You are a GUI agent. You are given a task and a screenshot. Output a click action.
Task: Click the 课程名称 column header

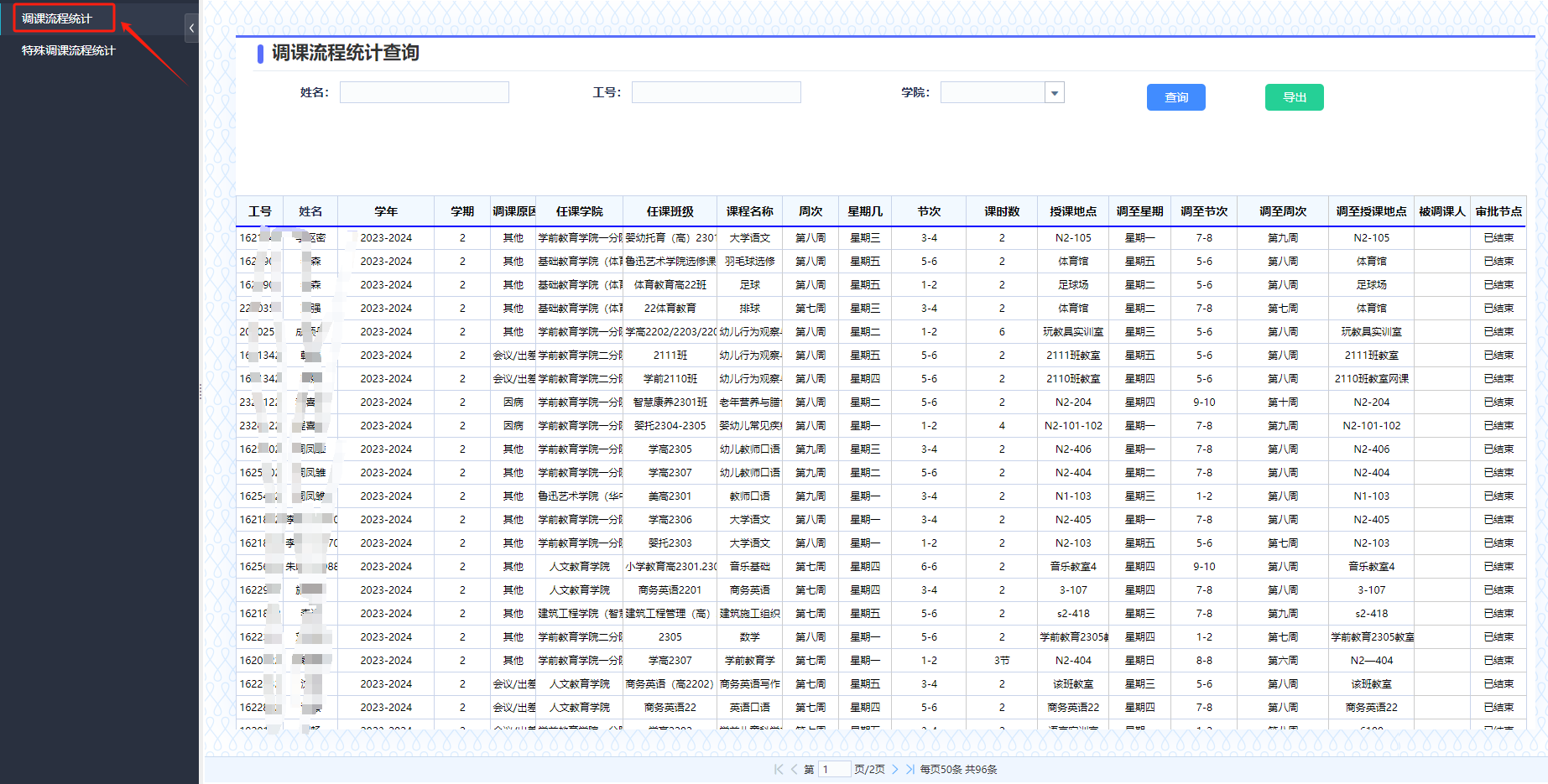tap(749, 211)
